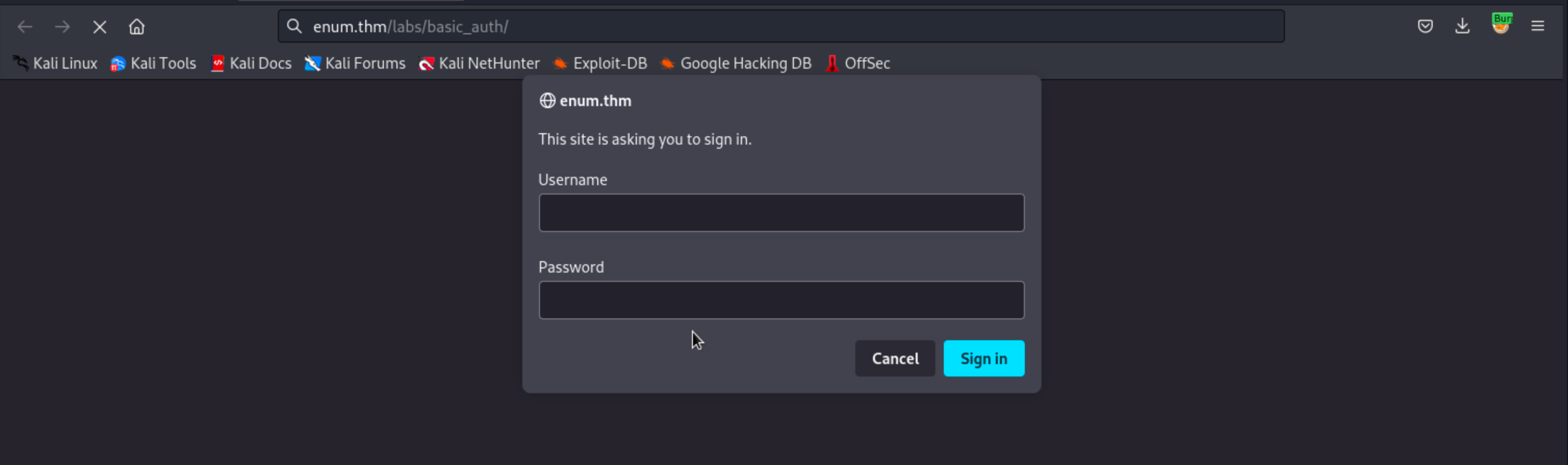Focus the Password input field

coord(781,300)
